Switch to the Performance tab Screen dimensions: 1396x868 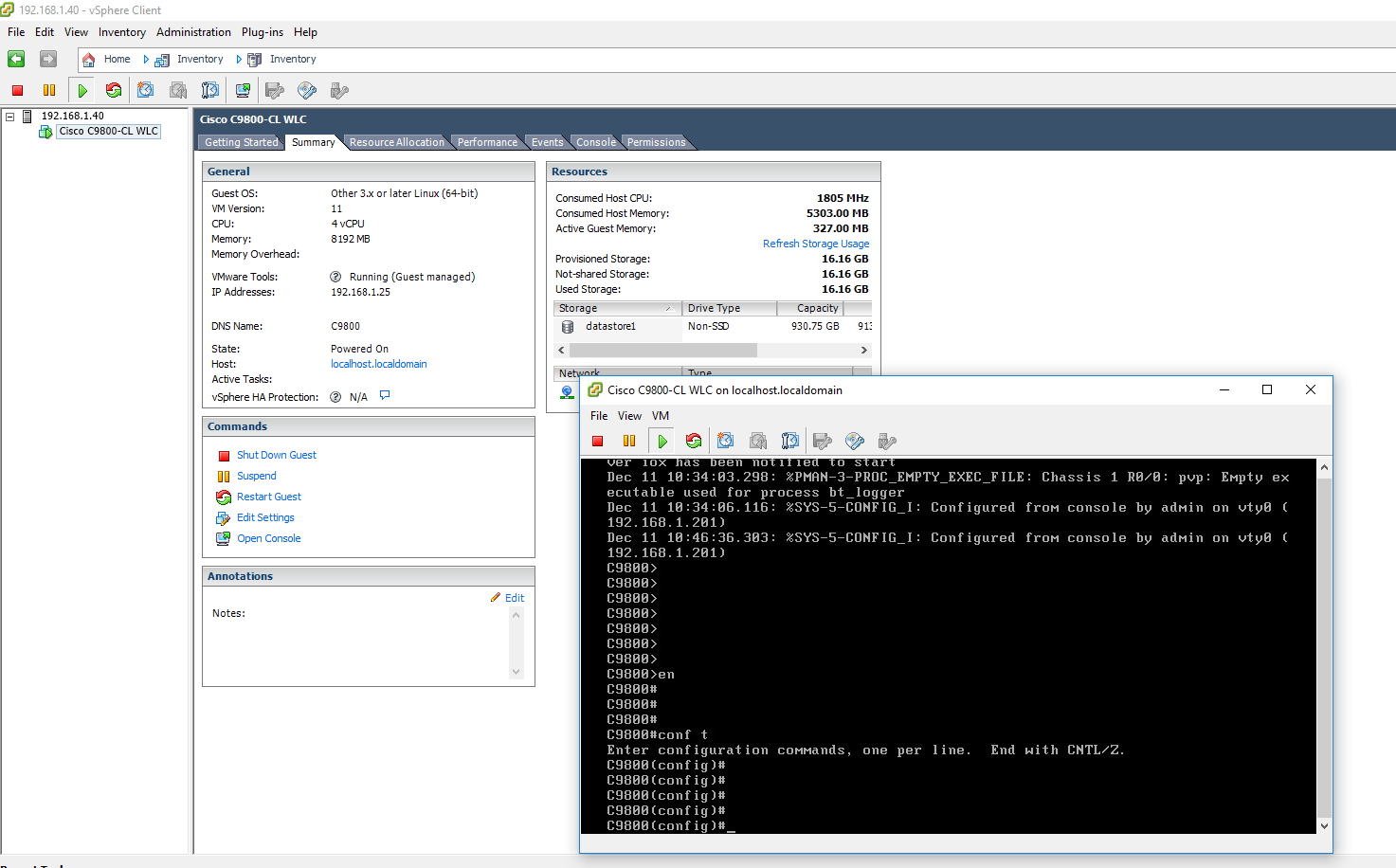pyautogui.click(x=486, y=141)
